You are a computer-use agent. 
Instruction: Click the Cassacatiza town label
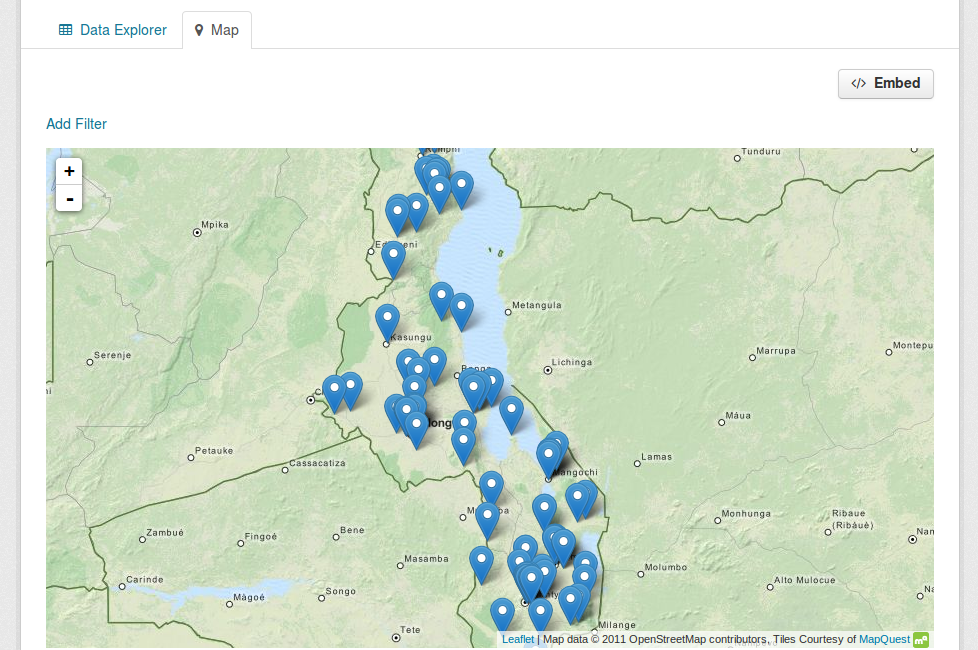tap(317, 463)
